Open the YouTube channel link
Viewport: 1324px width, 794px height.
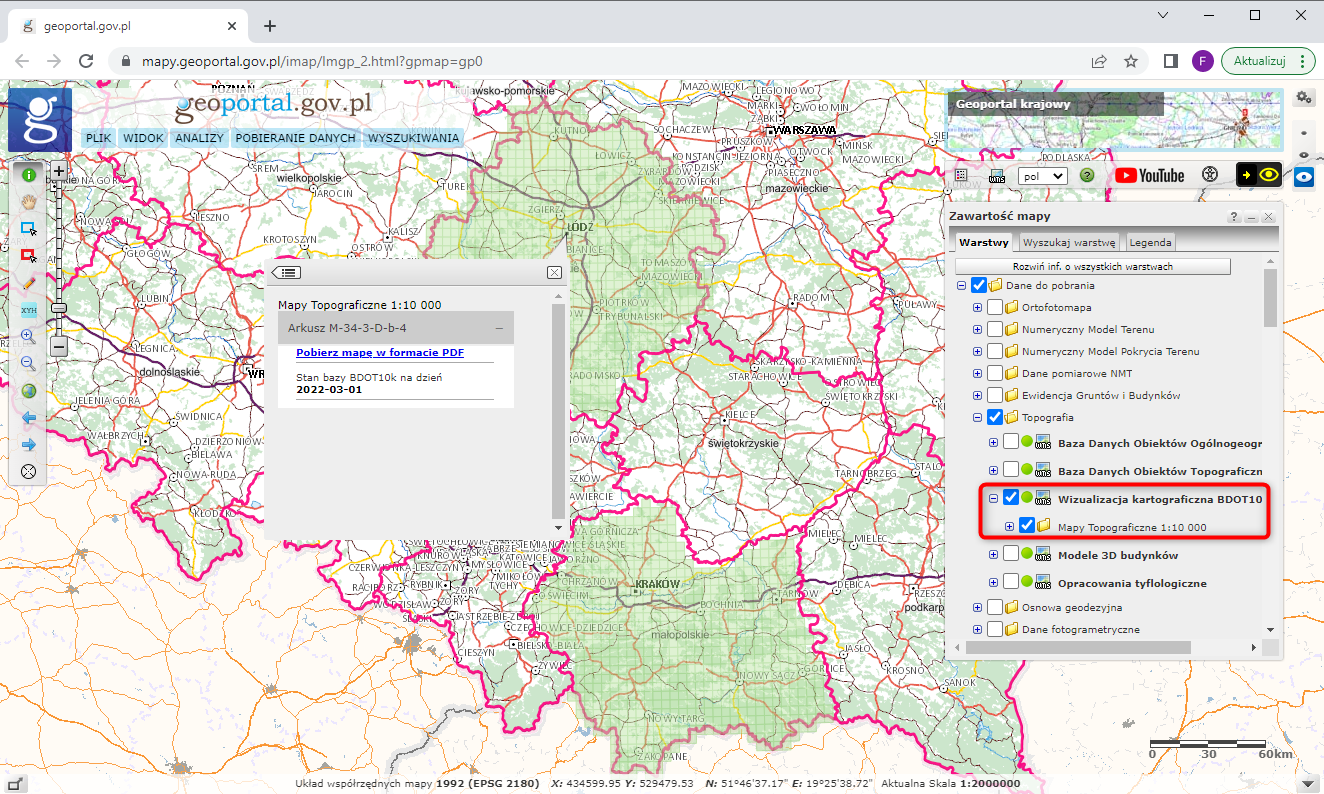[x=1149, y=176]
